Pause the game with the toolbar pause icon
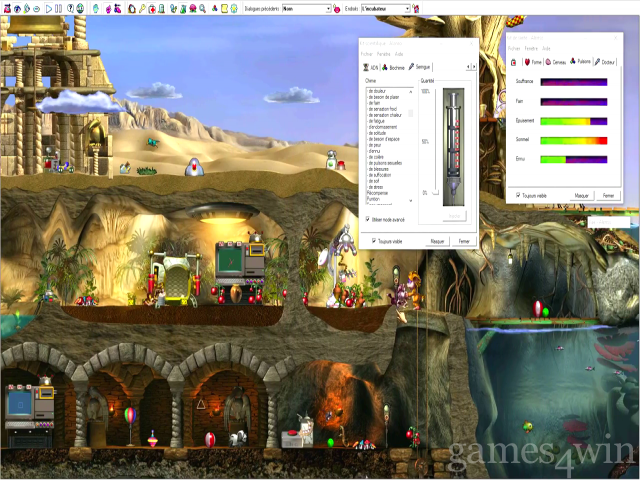Image resolution: width=640 pixels, height=480 pixels. [x=57, y=9]
